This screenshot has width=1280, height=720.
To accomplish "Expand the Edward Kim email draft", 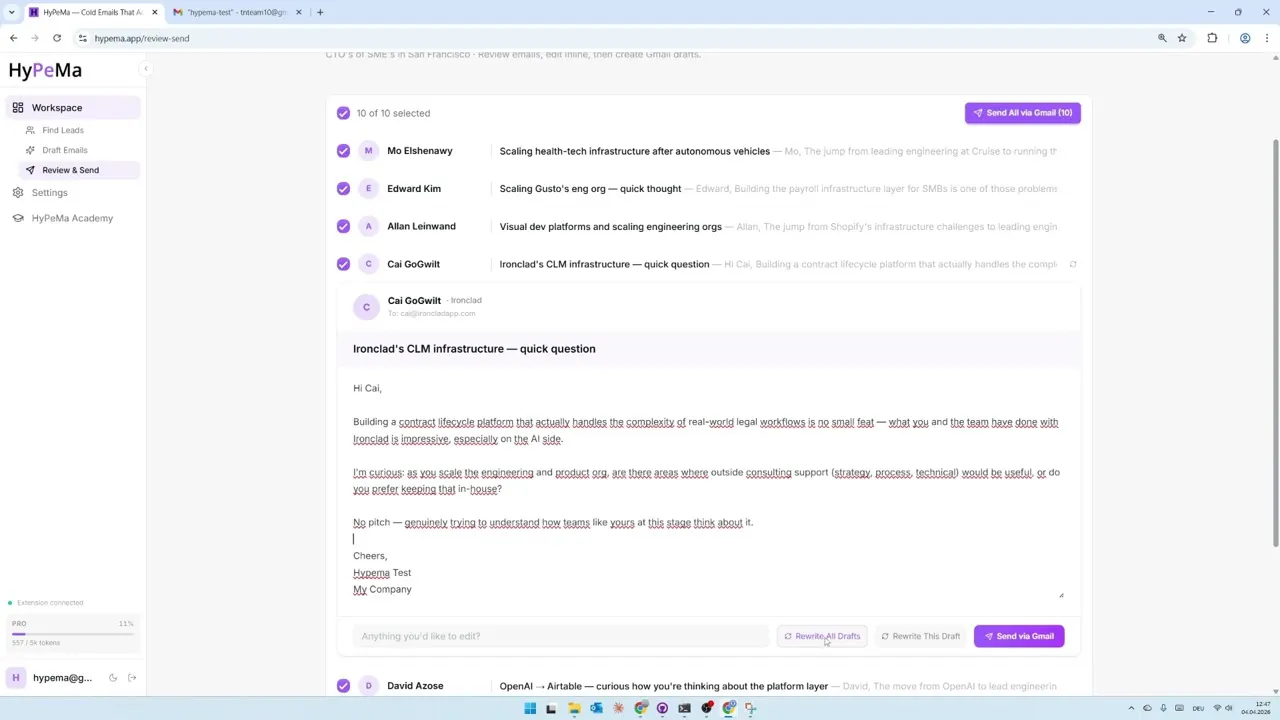I will (x=708, y=189).
